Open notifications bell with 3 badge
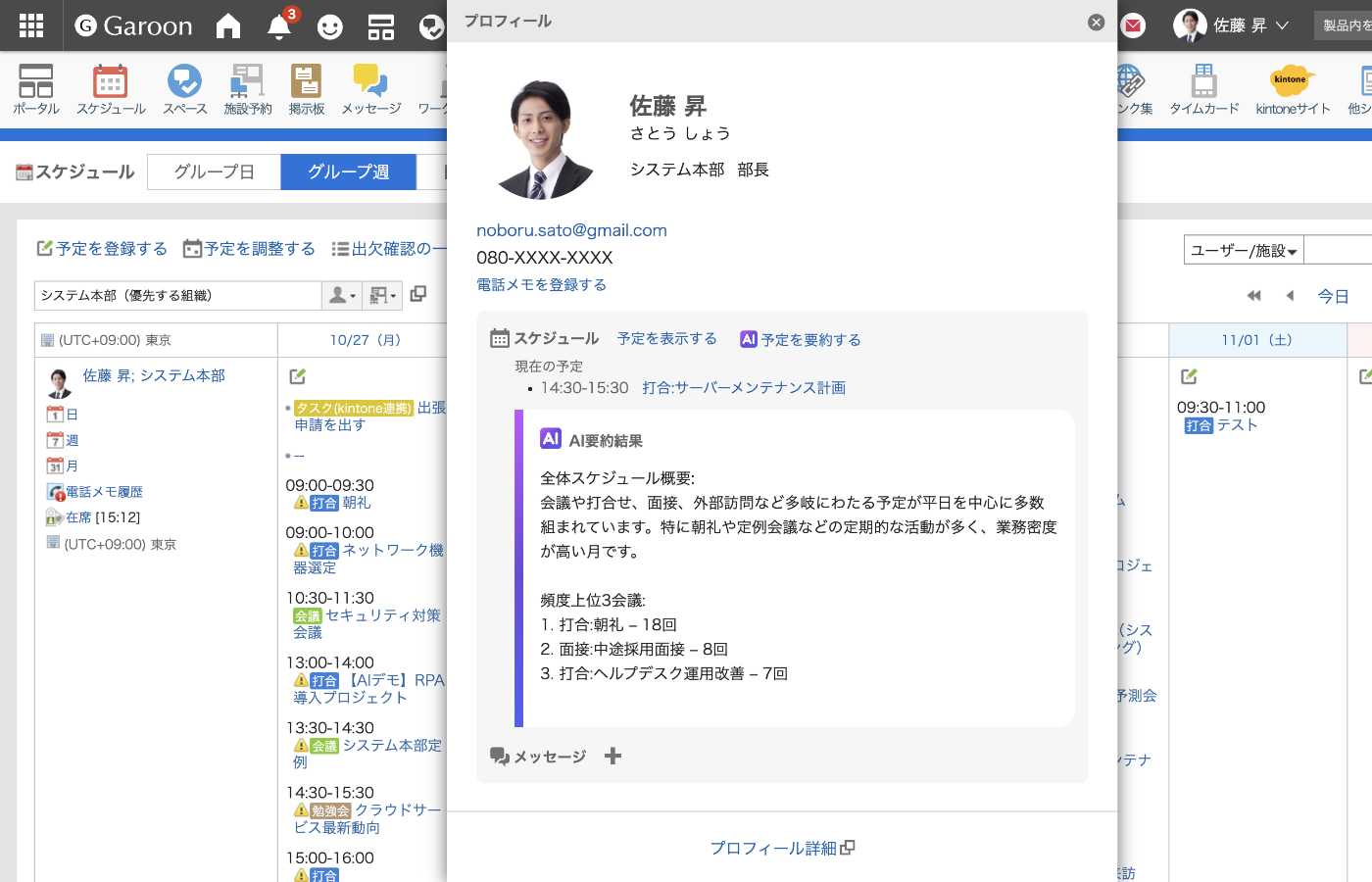This screenshot has height=882, width=1372. point(280,25)
